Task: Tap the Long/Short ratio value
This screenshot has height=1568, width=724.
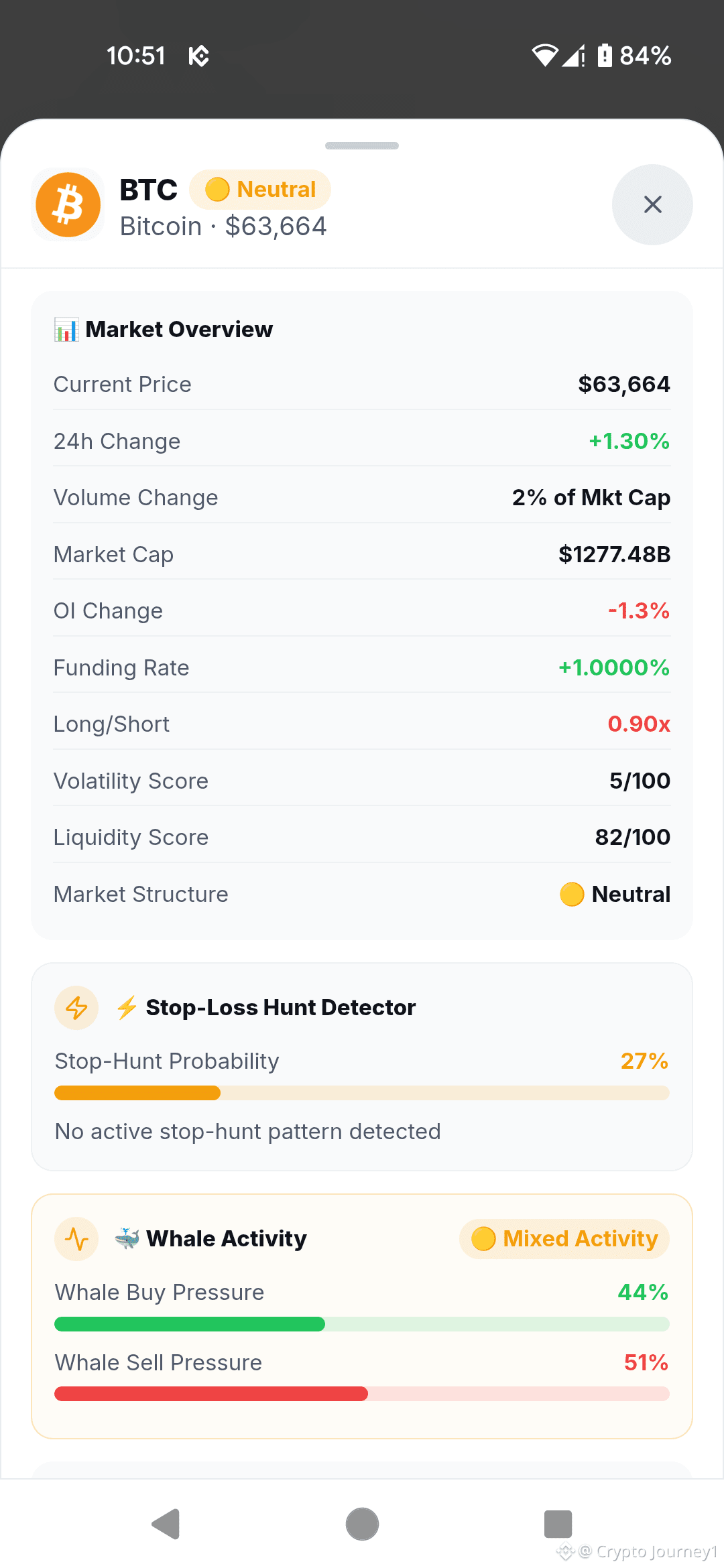Action: click(639, 724)
